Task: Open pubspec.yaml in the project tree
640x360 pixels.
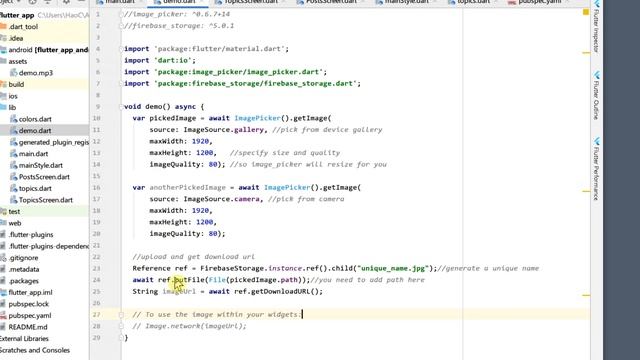Action: 30,316
